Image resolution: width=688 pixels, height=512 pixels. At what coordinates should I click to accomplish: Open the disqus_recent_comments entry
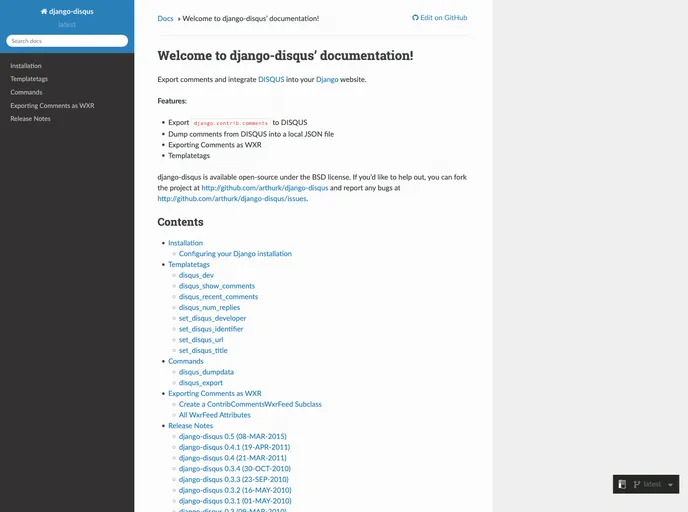(x=219, y=297)
